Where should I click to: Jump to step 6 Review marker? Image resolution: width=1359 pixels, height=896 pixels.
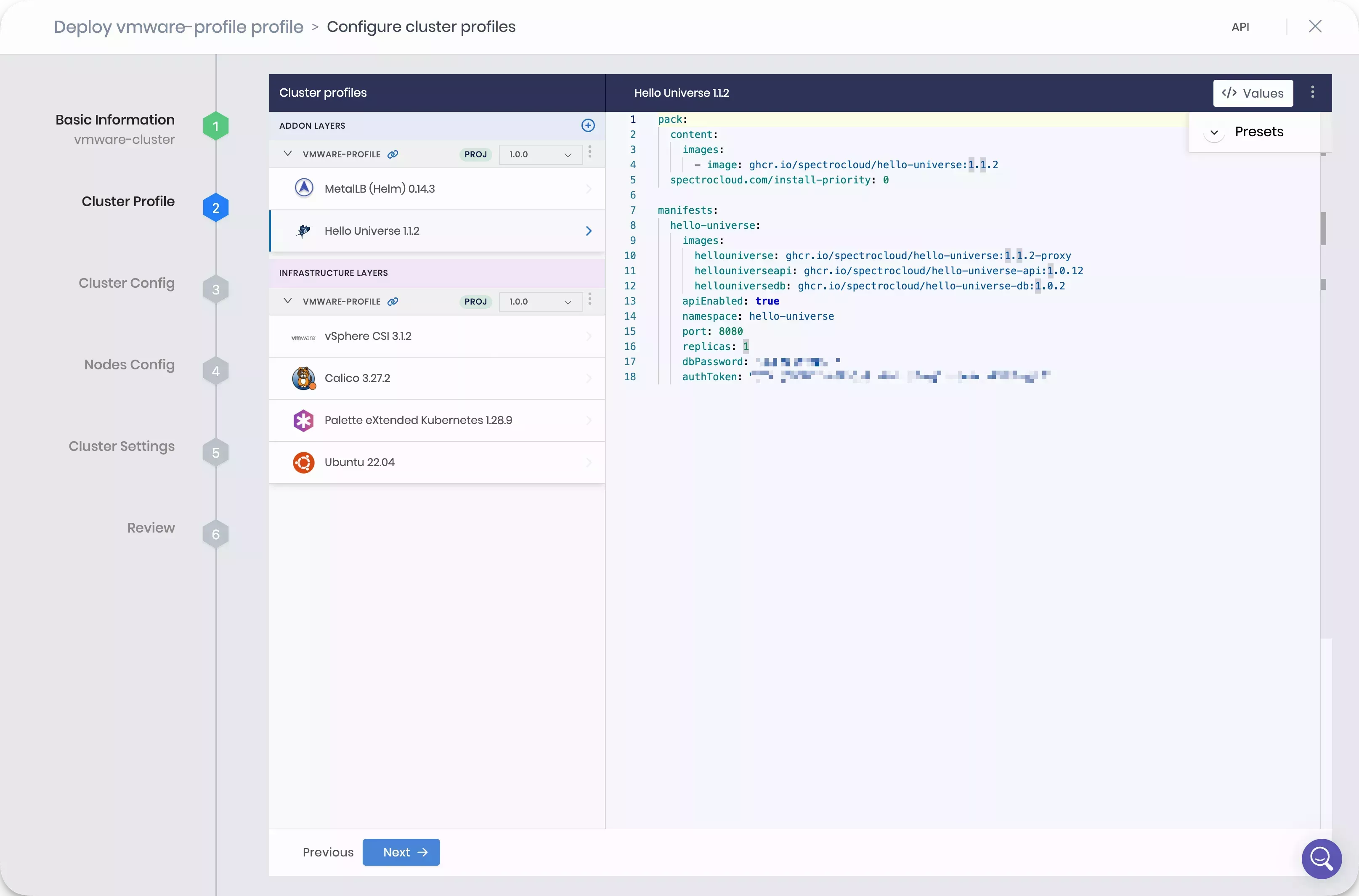click(x=215, y=535)
